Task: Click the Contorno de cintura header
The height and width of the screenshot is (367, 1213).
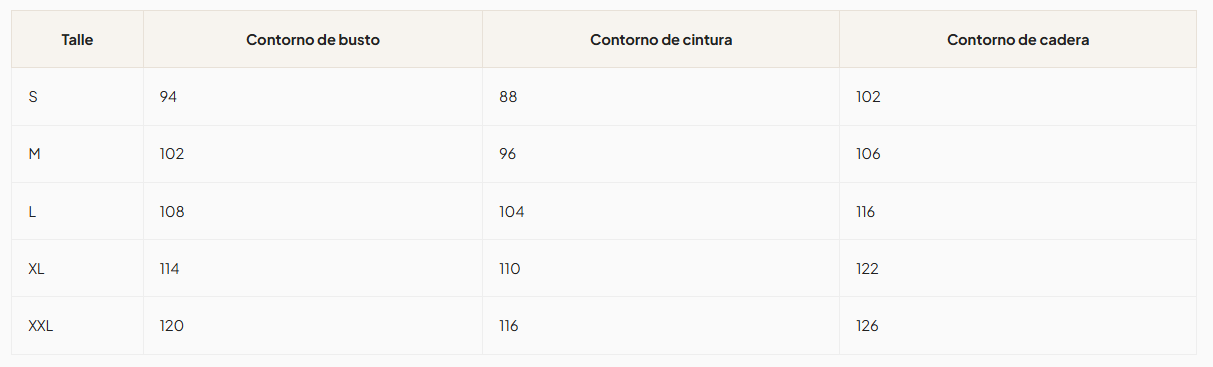Action: tap(661, 40)
